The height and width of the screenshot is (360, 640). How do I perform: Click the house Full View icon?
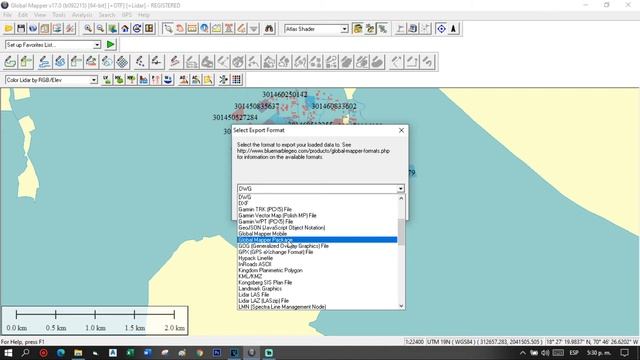tap(125, 29)
